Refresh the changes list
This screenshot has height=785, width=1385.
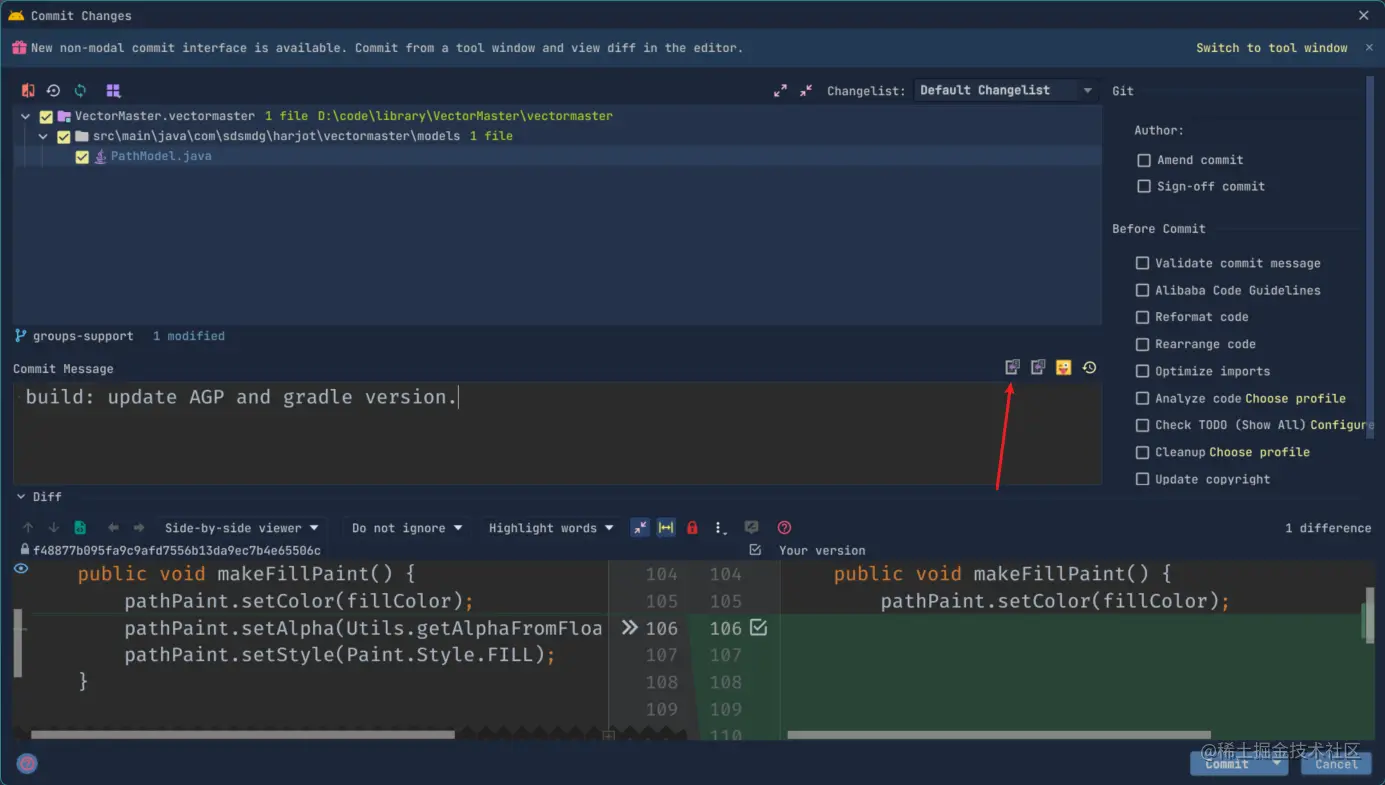coord(80,90)
